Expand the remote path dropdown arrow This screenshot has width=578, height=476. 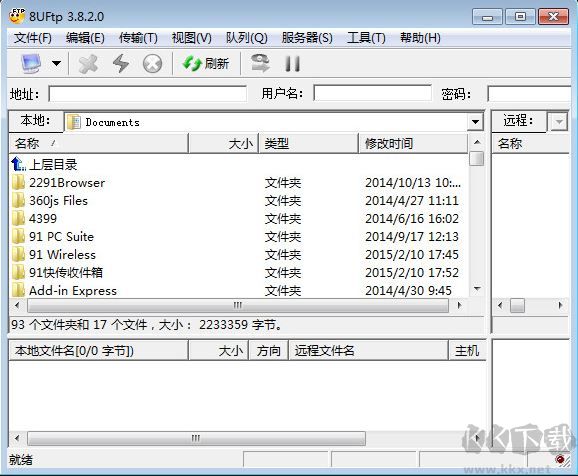[559, 122]
